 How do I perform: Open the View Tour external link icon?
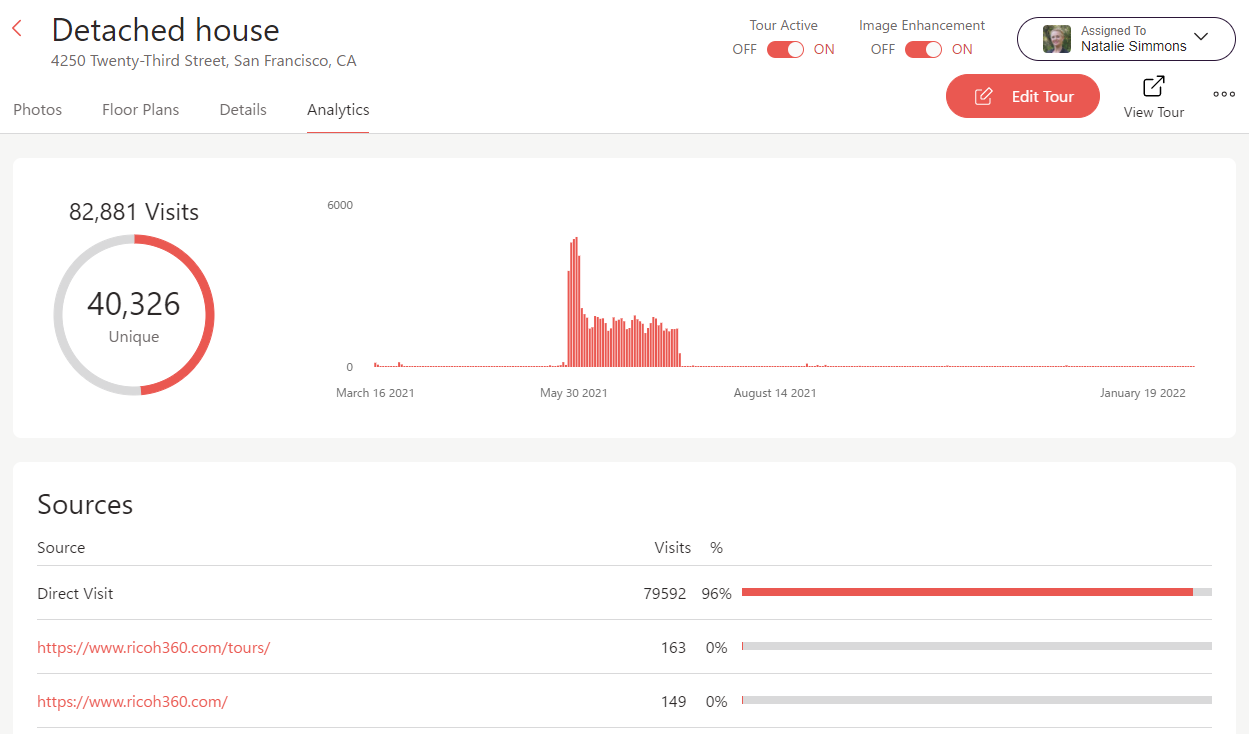1153,87
